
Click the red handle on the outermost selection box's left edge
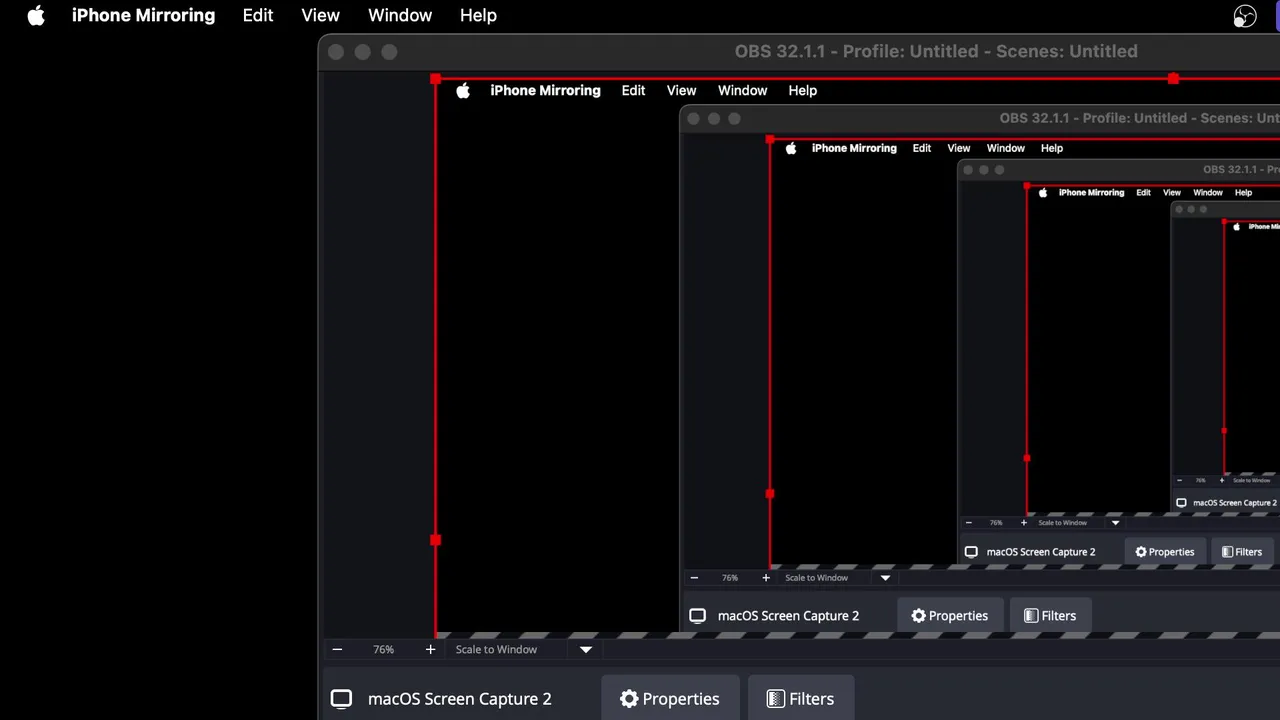[435, 540]
